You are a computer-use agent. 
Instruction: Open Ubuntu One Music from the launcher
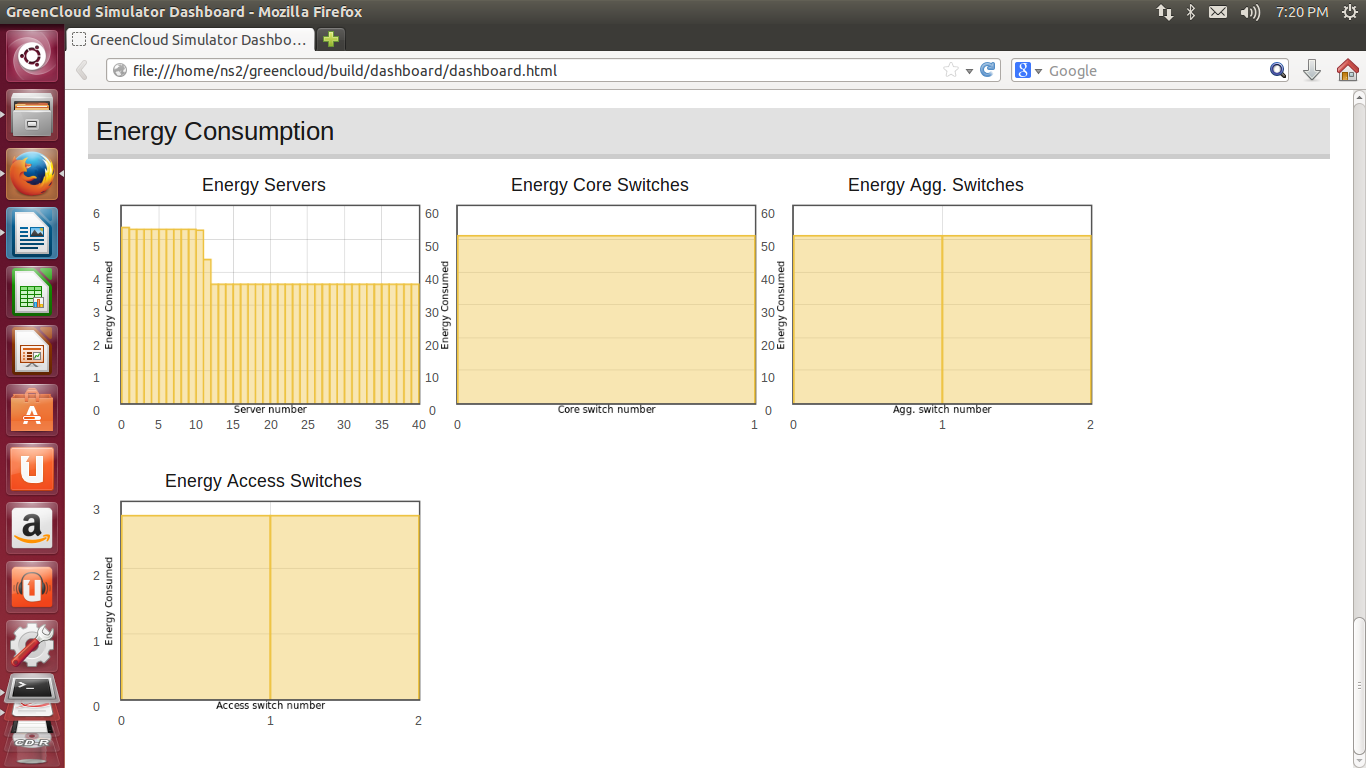point(32,587)
